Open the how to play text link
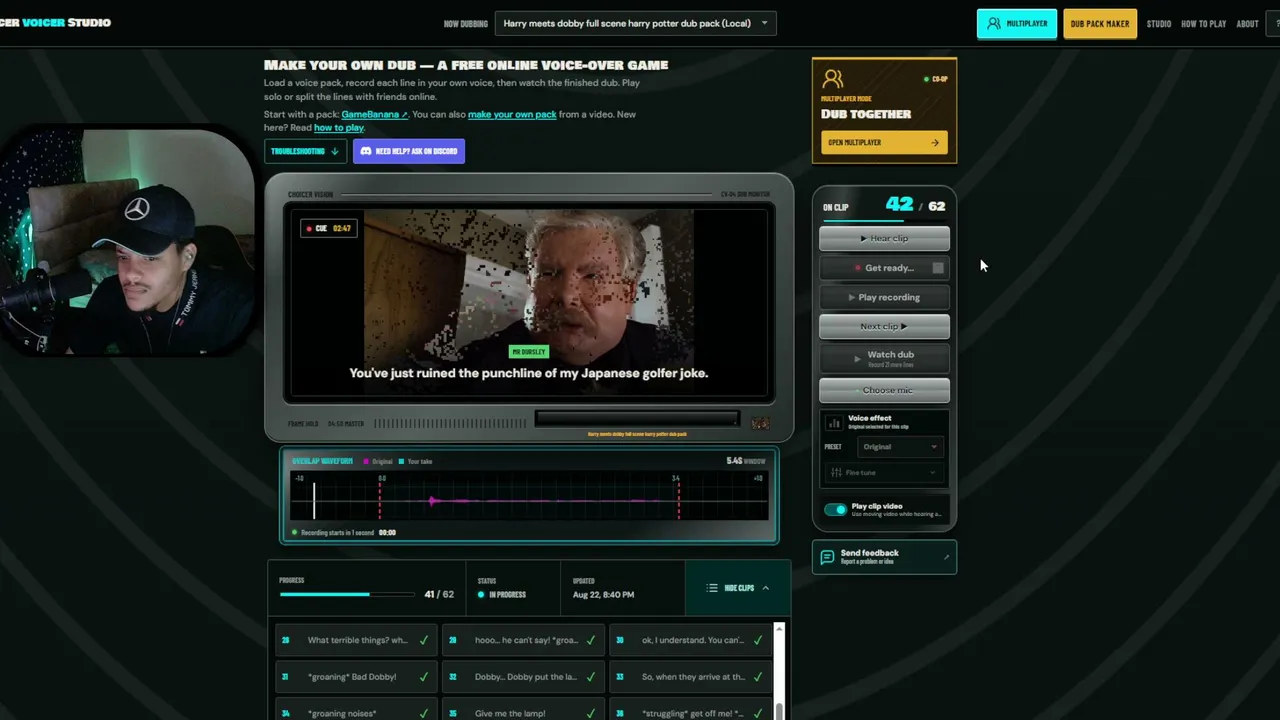 tap(339, 128)
